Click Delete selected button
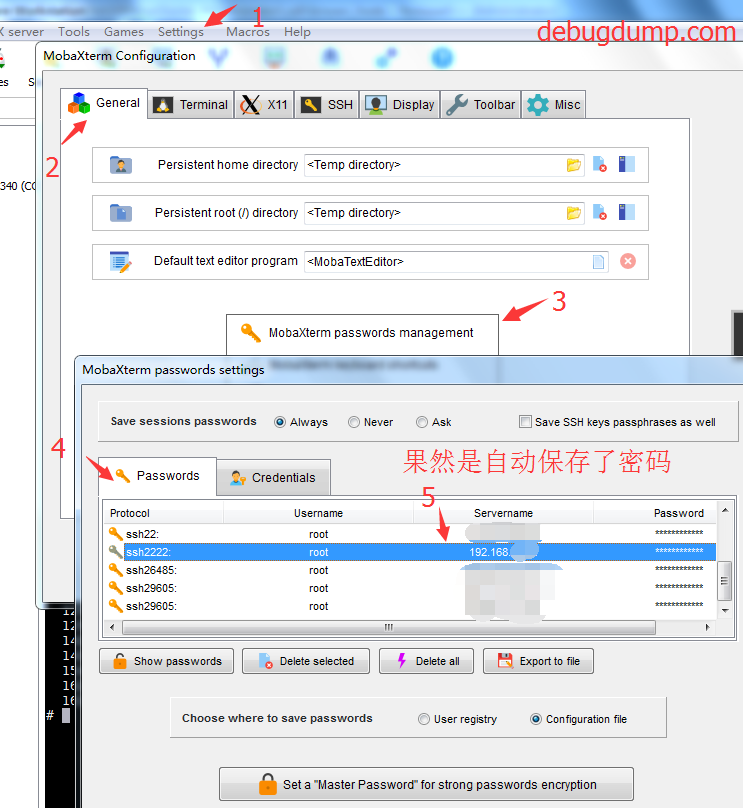Viewport: 743px width, 808px height. (306, 661)
